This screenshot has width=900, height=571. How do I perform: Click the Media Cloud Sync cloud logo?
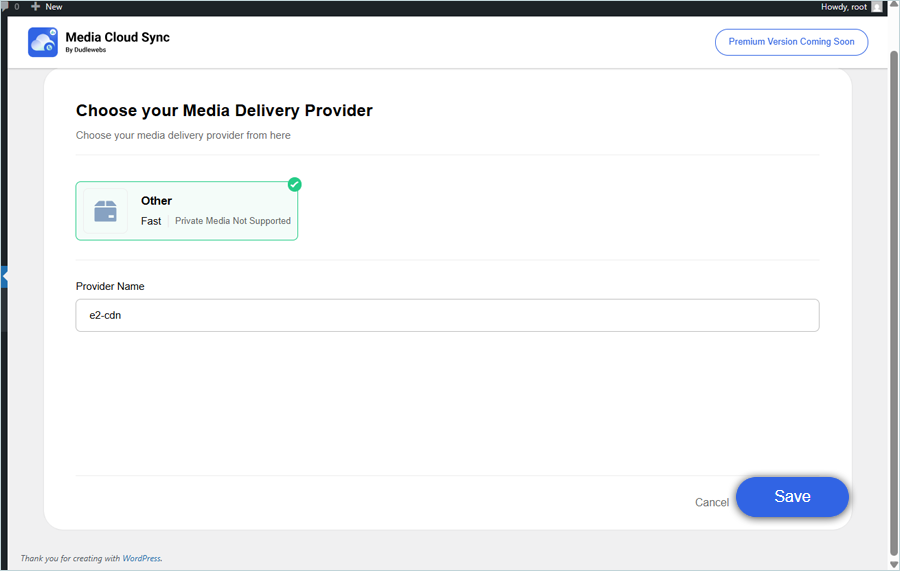(x=43, y=42)
